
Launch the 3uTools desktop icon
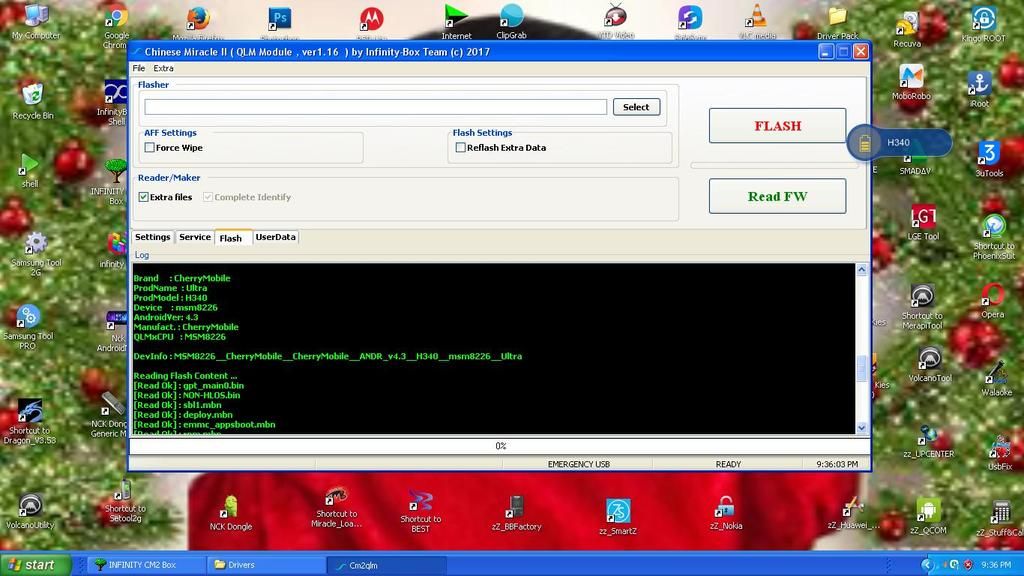coord(988,154)
